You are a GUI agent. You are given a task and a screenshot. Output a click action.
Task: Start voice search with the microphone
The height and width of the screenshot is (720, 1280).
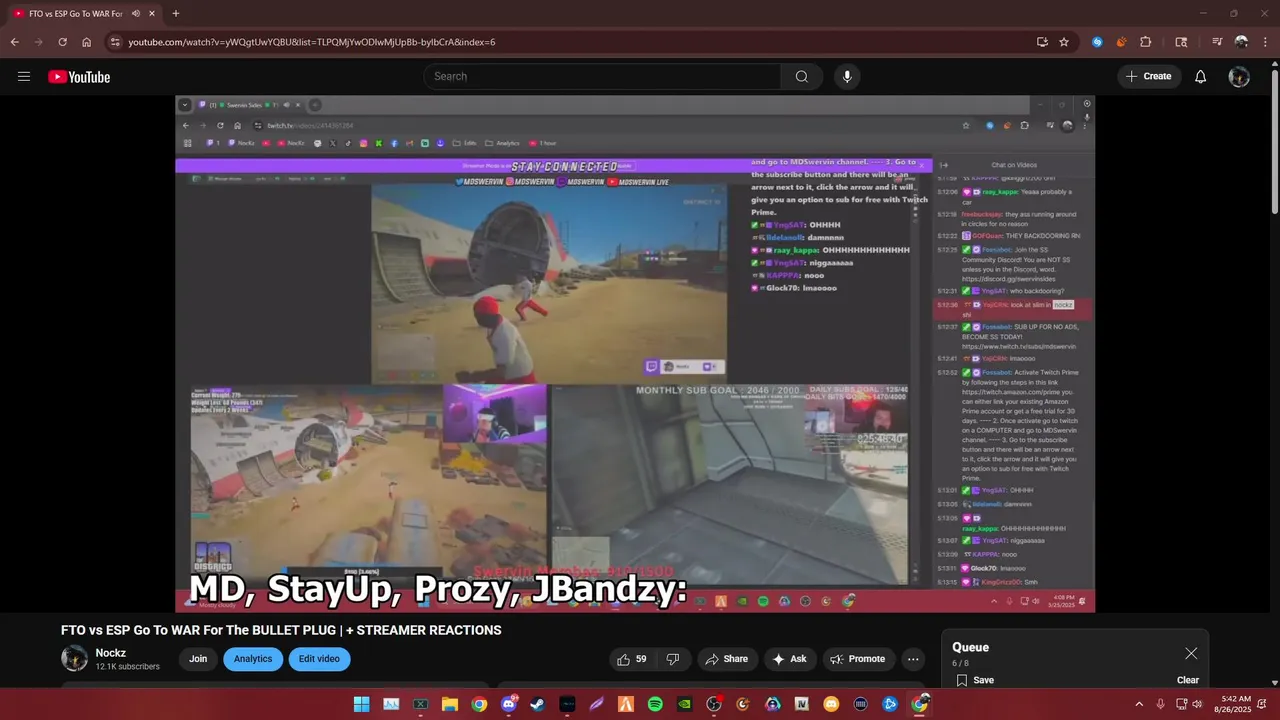point(847,77)
